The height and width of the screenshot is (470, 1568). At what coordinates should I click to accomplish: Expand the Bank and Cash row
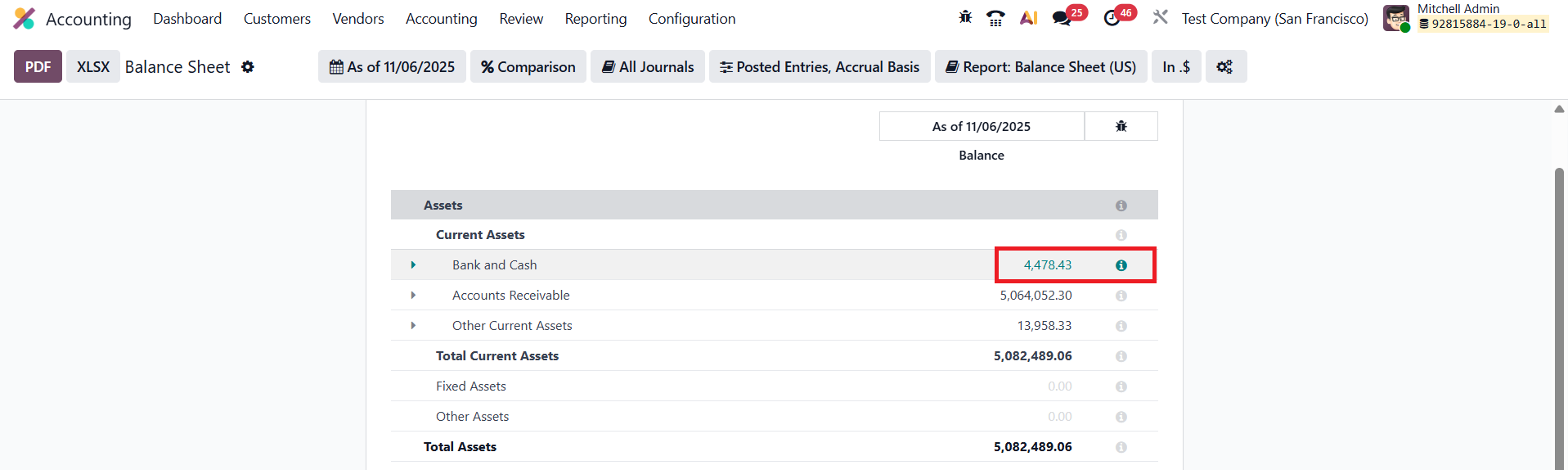(x=413, y=265)
